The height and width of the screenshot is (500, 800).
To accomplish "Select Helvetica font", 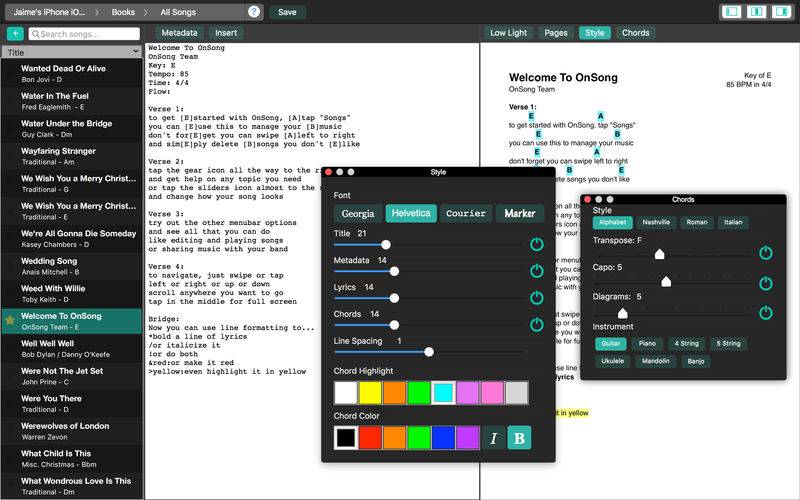I will point(411,213).
